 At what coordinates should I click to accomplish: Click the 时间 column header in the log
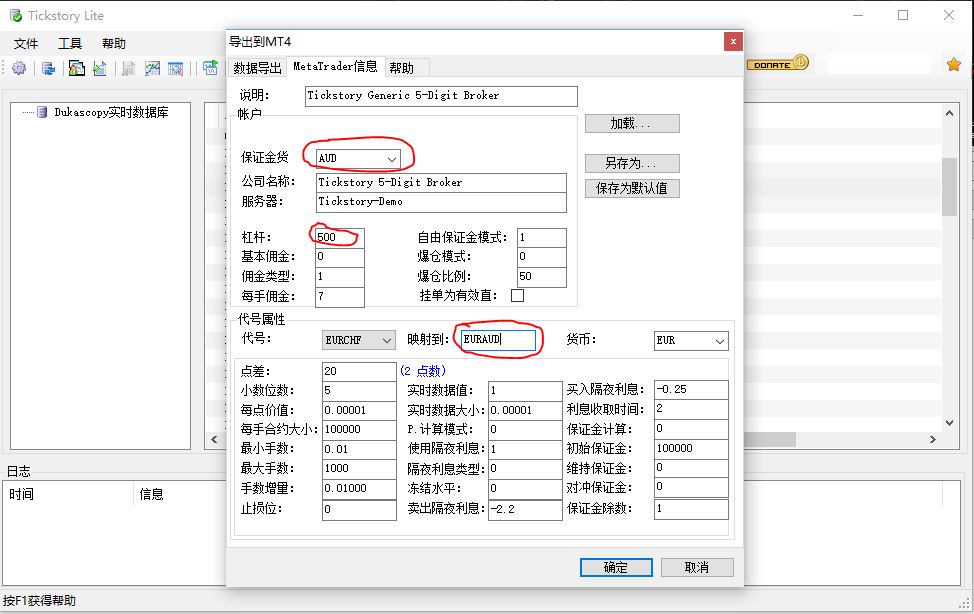click(21, 495)
